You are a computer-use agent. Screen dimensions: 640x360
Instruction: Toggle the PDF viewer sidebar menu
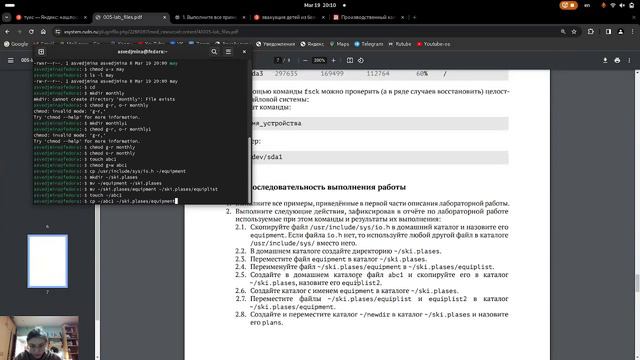(x=11, y=60)
